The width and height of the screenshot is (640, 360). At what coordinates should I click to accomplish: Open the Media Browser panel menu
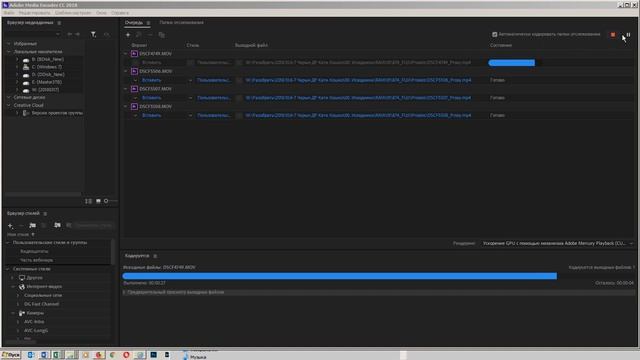59,23
